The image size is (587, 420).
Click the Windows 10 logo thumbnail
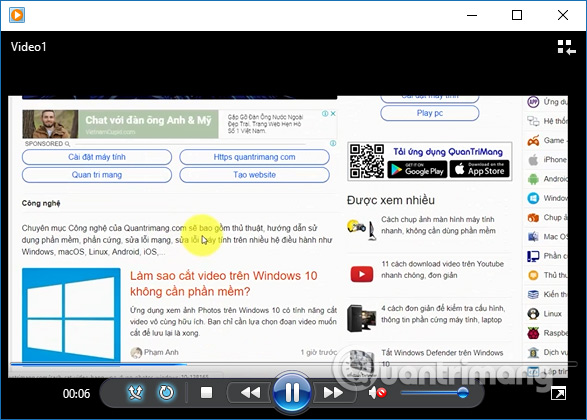click(71, 315)
